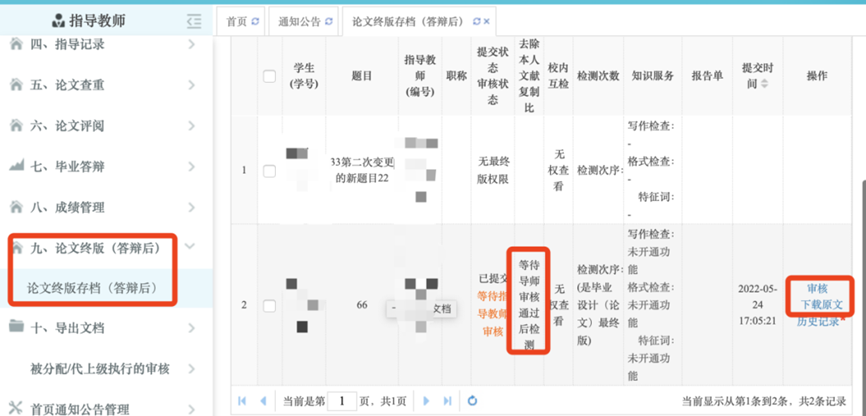
Task: Click the page number input field
Action: (342, 401)
